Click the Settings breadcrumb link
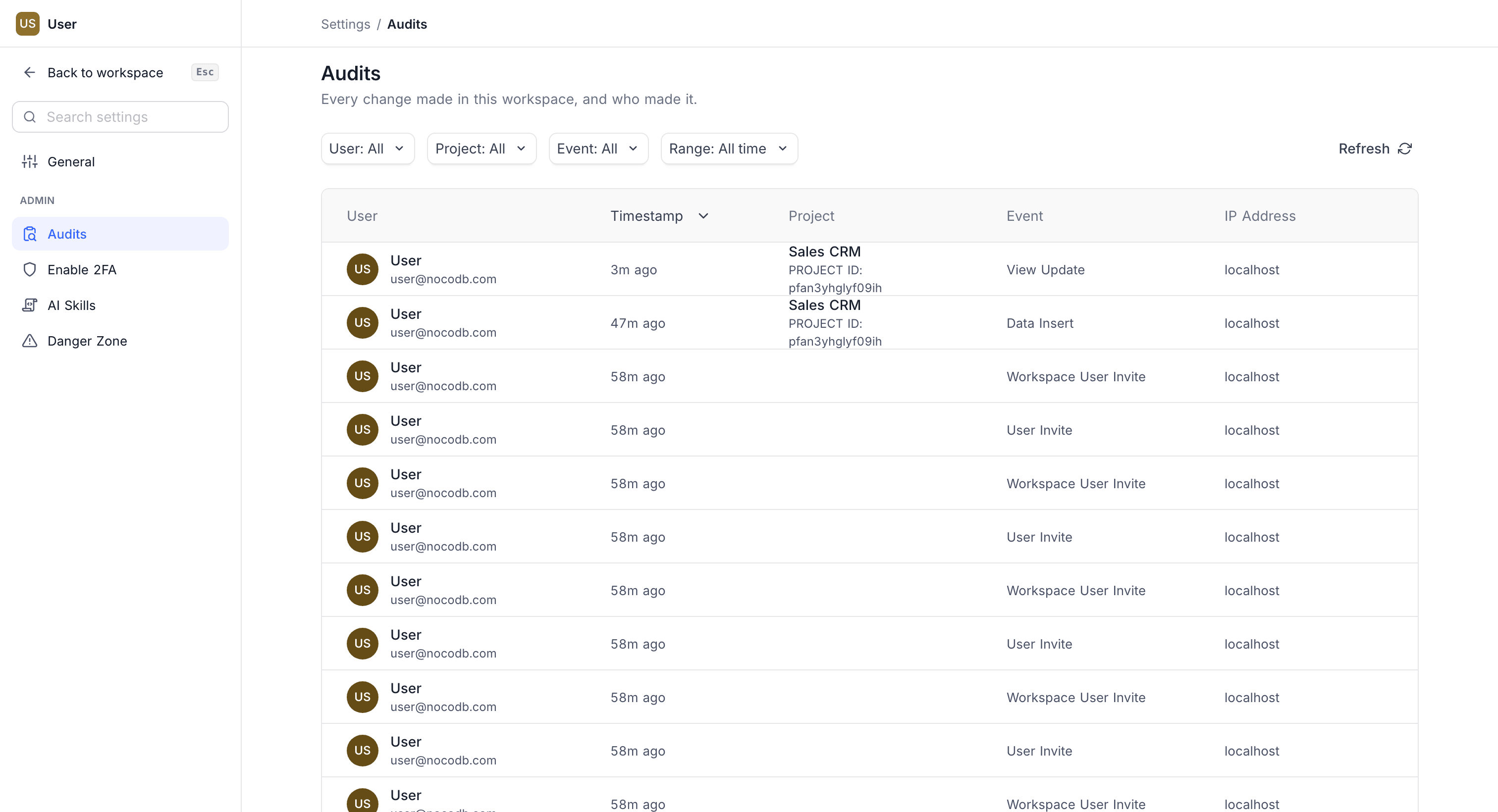Viewport: 1498px width, 812px height. [345, 24]
